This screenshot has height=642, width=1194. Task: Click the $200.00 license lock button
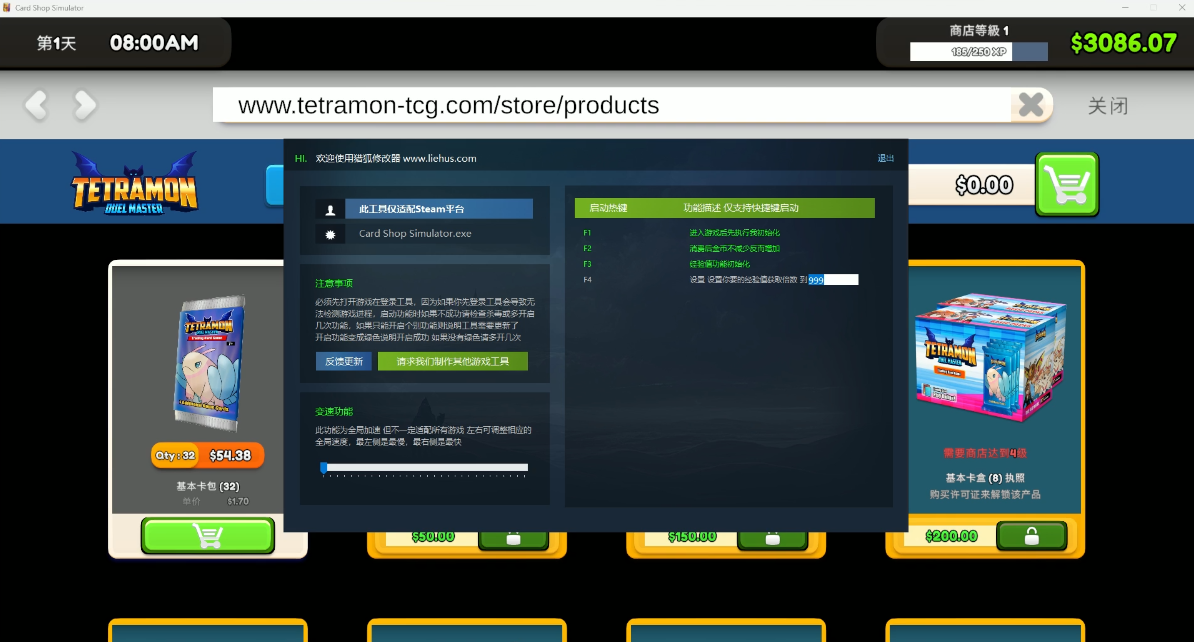click(1031, 536)
